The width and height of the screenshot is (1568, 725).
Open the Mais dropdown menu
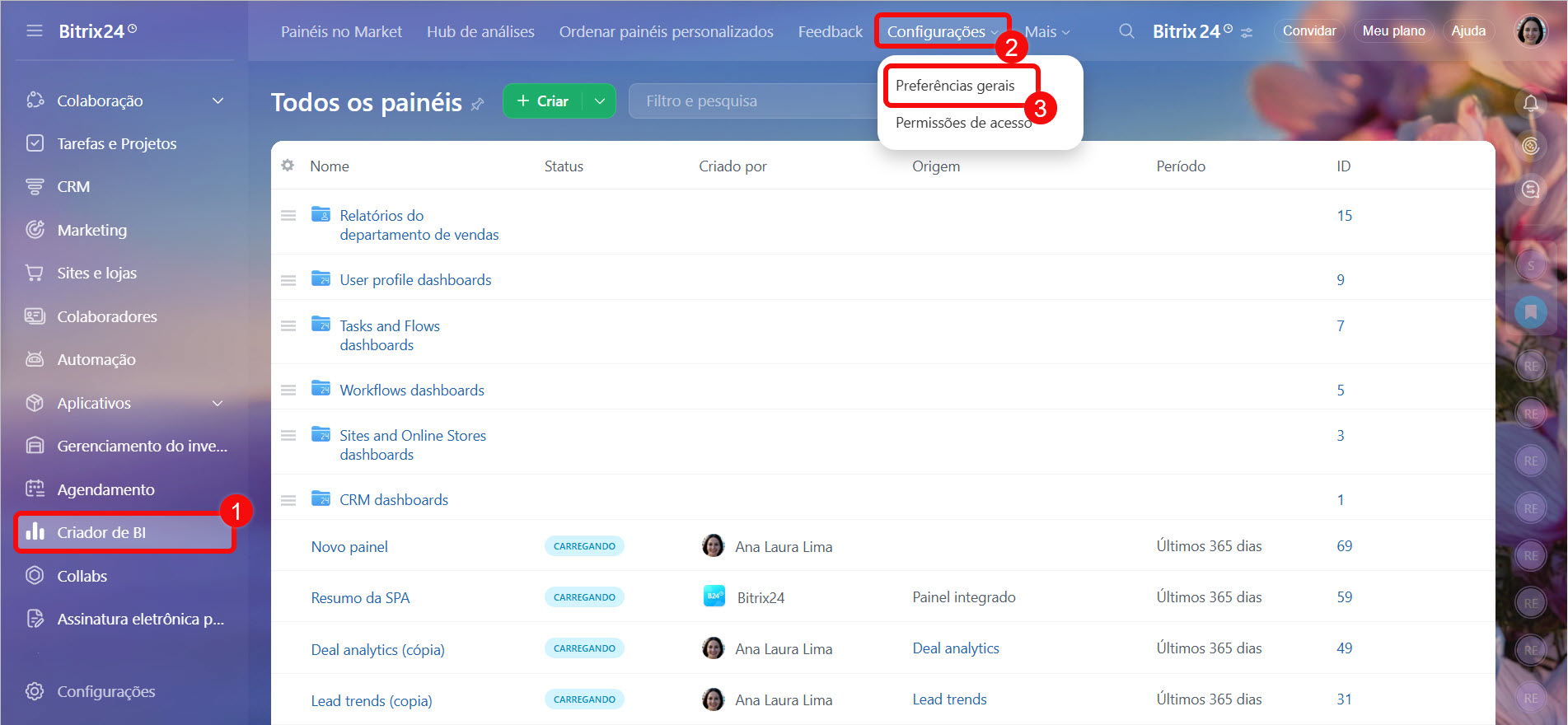click(1046, 32)
